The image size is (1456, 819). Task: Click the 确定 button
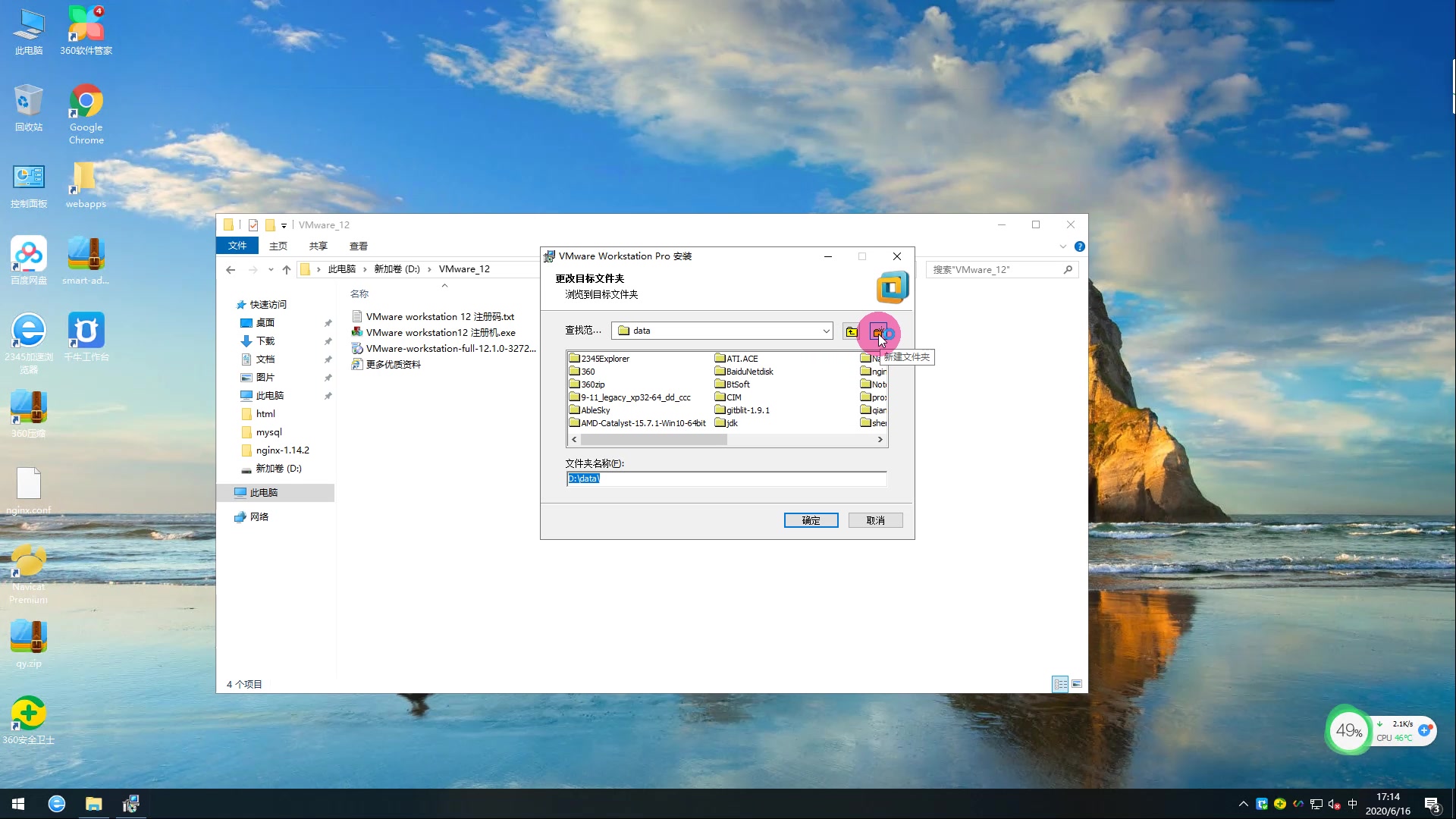[x=811, y=520]
